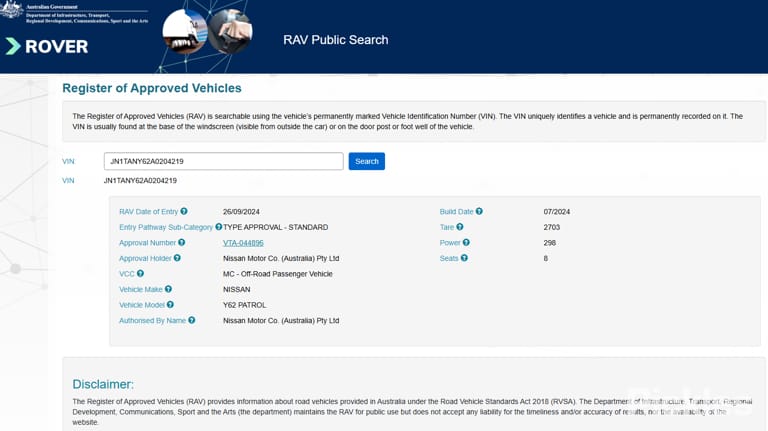Click the TYPE APPROVAL - STANDARD value
This screenshot has height=431, width=768.
pyautogui.click(x=276, y=227)
